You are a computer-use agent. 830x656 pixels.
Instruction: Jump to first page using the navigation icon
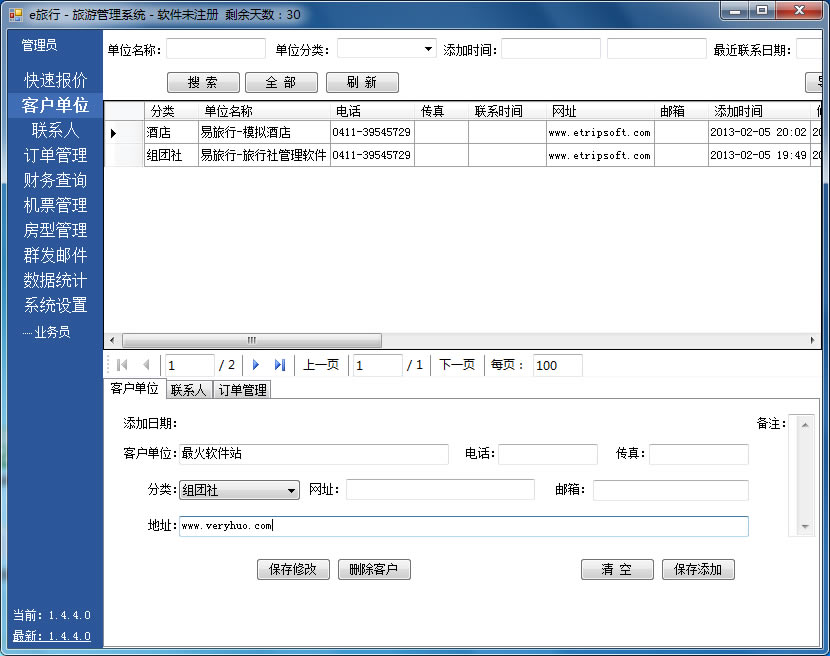pos(122,365)
